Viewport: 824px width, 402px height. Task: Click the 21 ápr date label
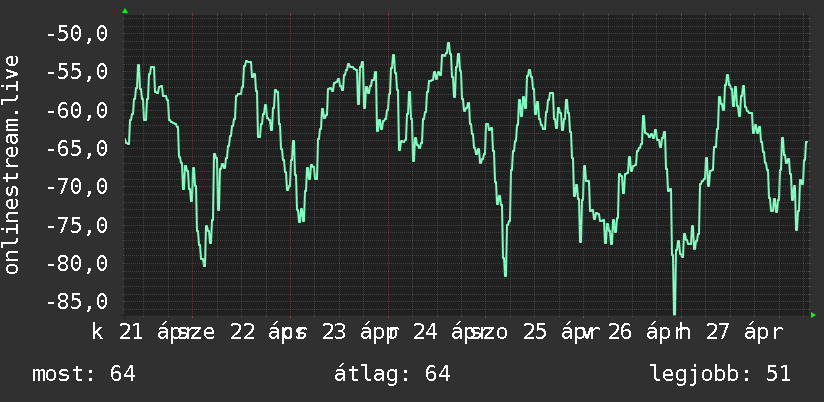(x=151, y=333)
